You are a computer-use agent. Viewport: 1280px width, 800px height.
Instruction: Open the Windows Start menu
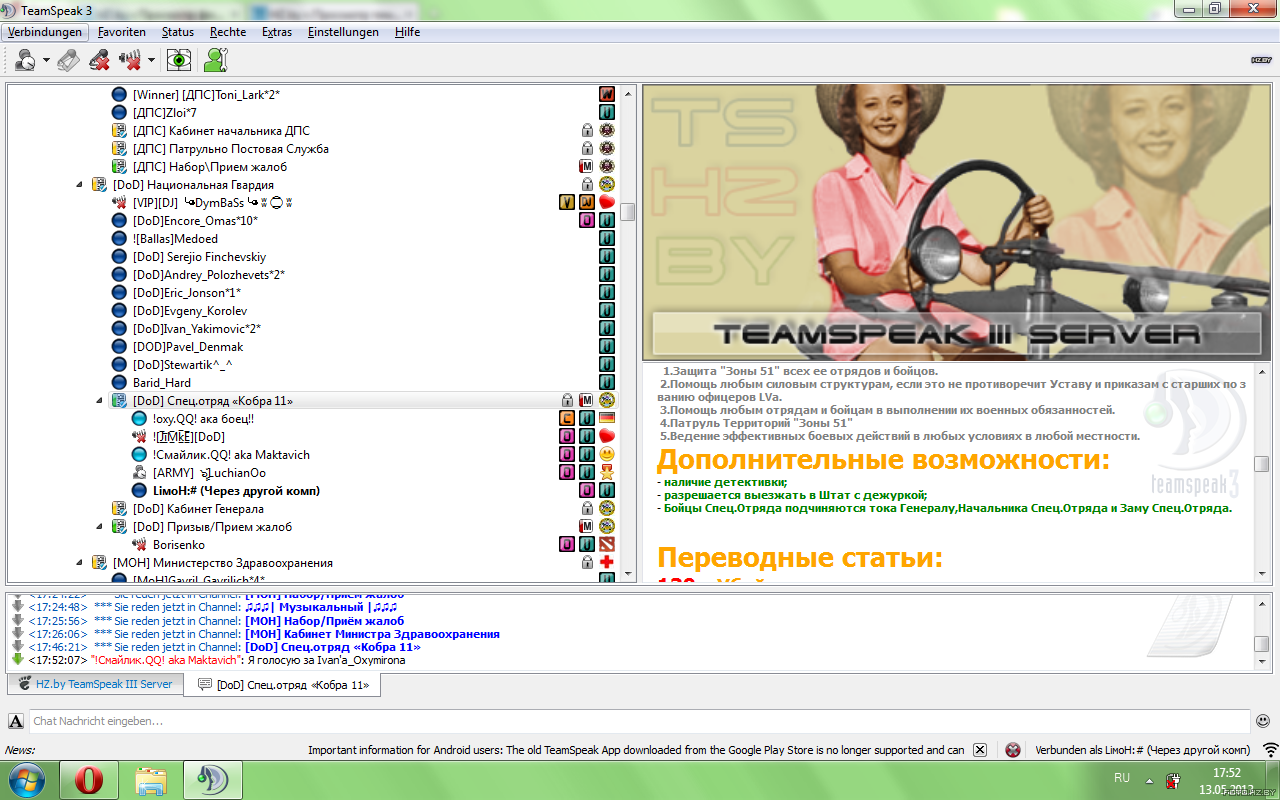tap(26, 780)
